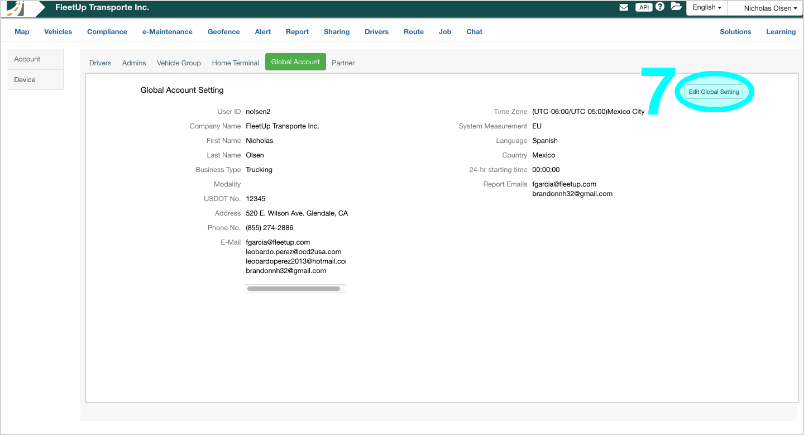Open the mail envelope icon
The width and height of the screenshot is (804, 435).
pyautogui.click(x=624, y=8)
